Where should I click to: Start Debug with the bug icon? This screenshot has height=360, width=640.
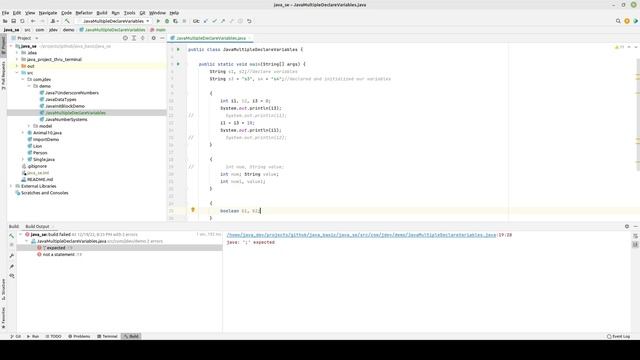167,21
